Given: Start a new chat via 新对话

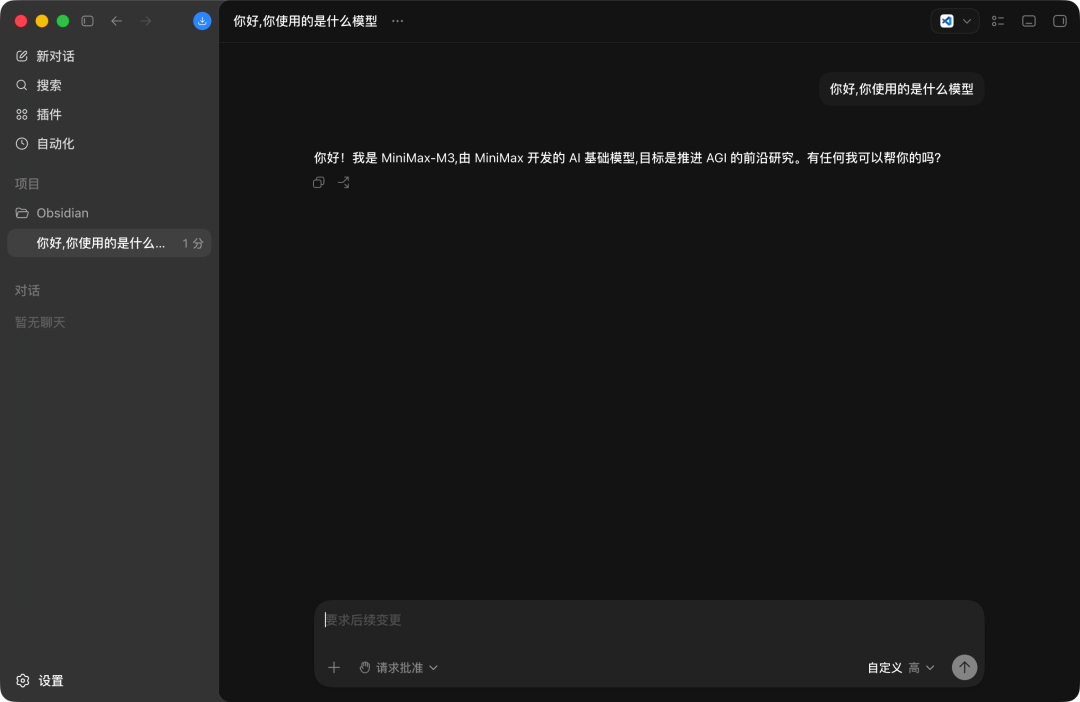Looking at the screenshot, I should tap(110, 56).
